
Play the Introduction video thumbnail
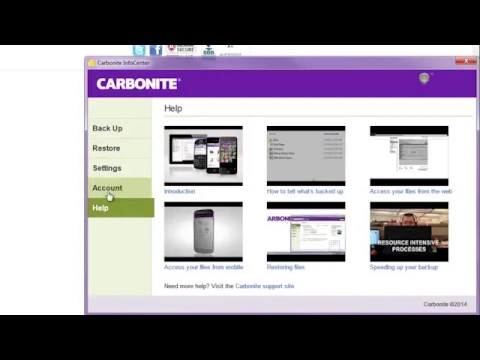pos(203,156)
